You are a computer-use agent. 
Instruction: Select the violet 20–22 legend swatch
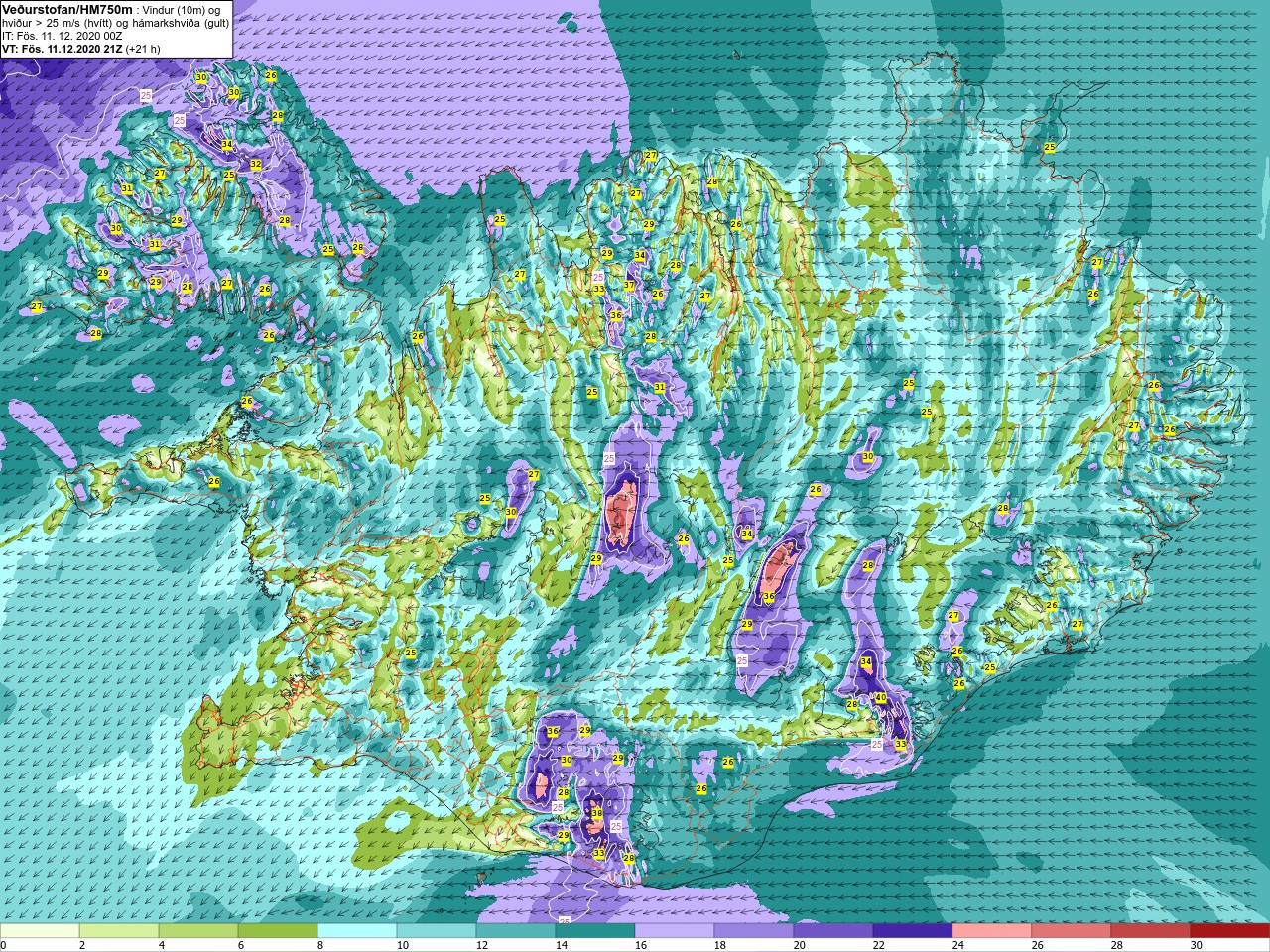click(x=833, y=931)
